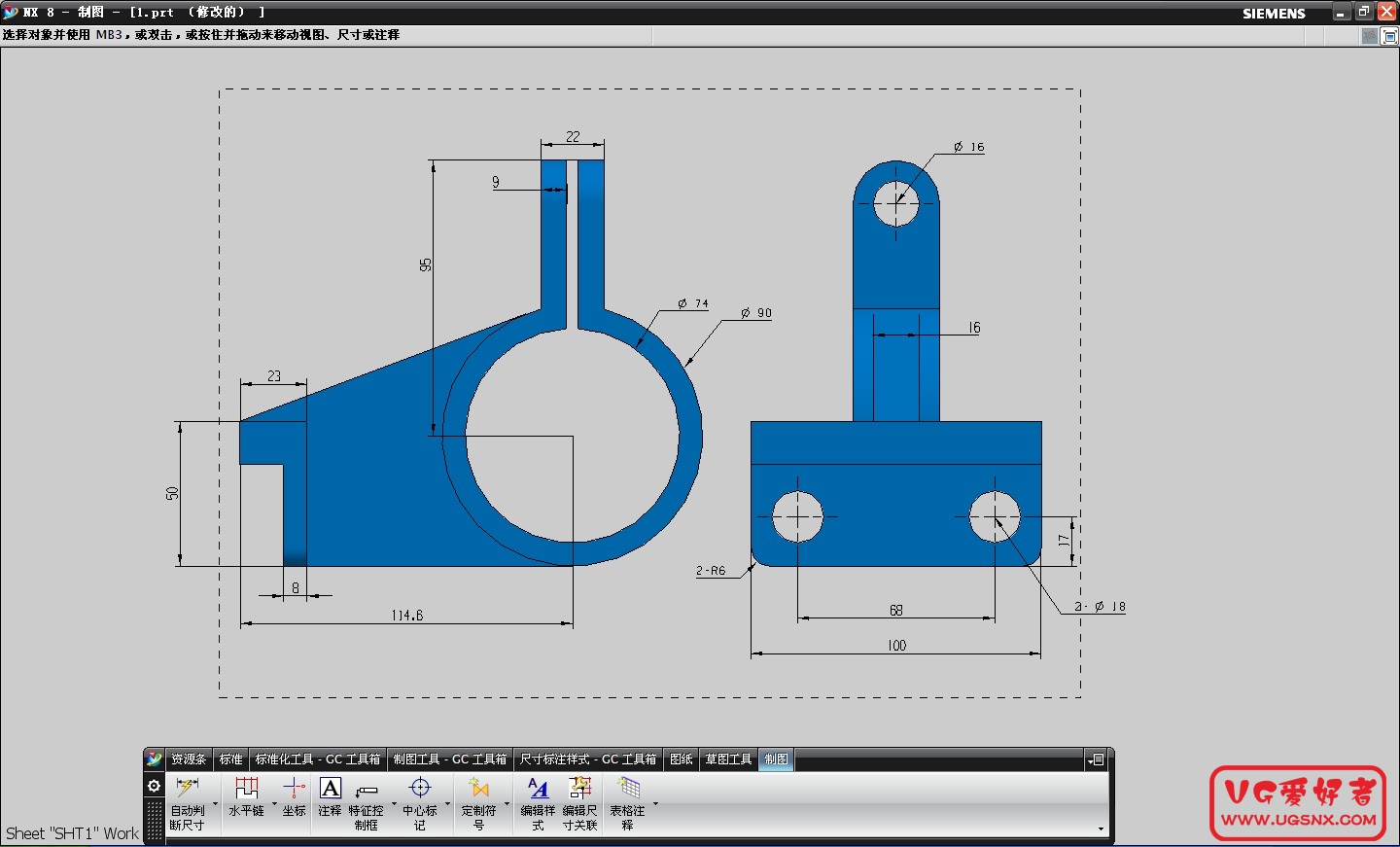This screenshot has width=1400, height=847.
Task: Select the 定制符号 custom symbol tool
Action: [x=478, y=803]
